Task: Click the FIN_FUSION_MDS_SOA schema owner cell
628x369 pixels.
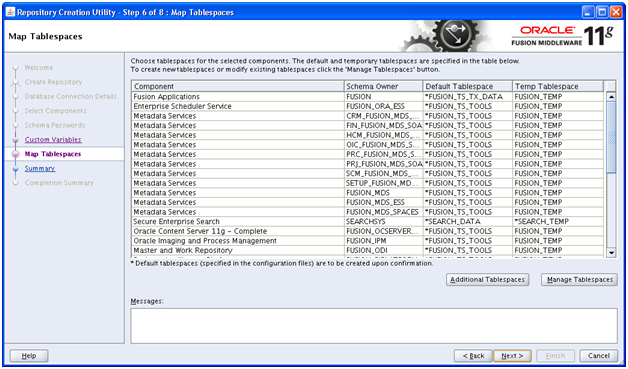Action: click(383, 125)
